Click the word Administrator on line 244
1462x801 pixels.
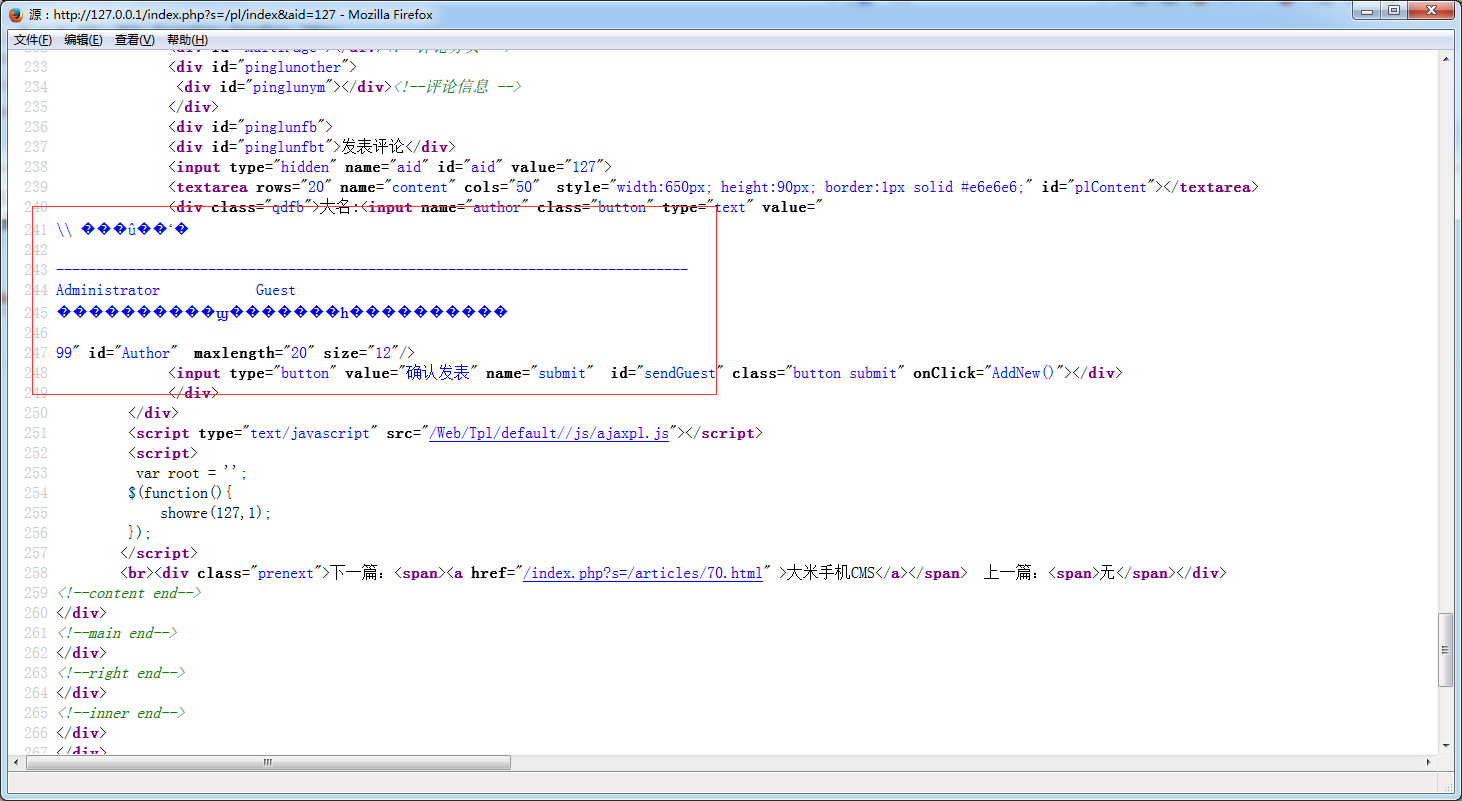point(108,290)
